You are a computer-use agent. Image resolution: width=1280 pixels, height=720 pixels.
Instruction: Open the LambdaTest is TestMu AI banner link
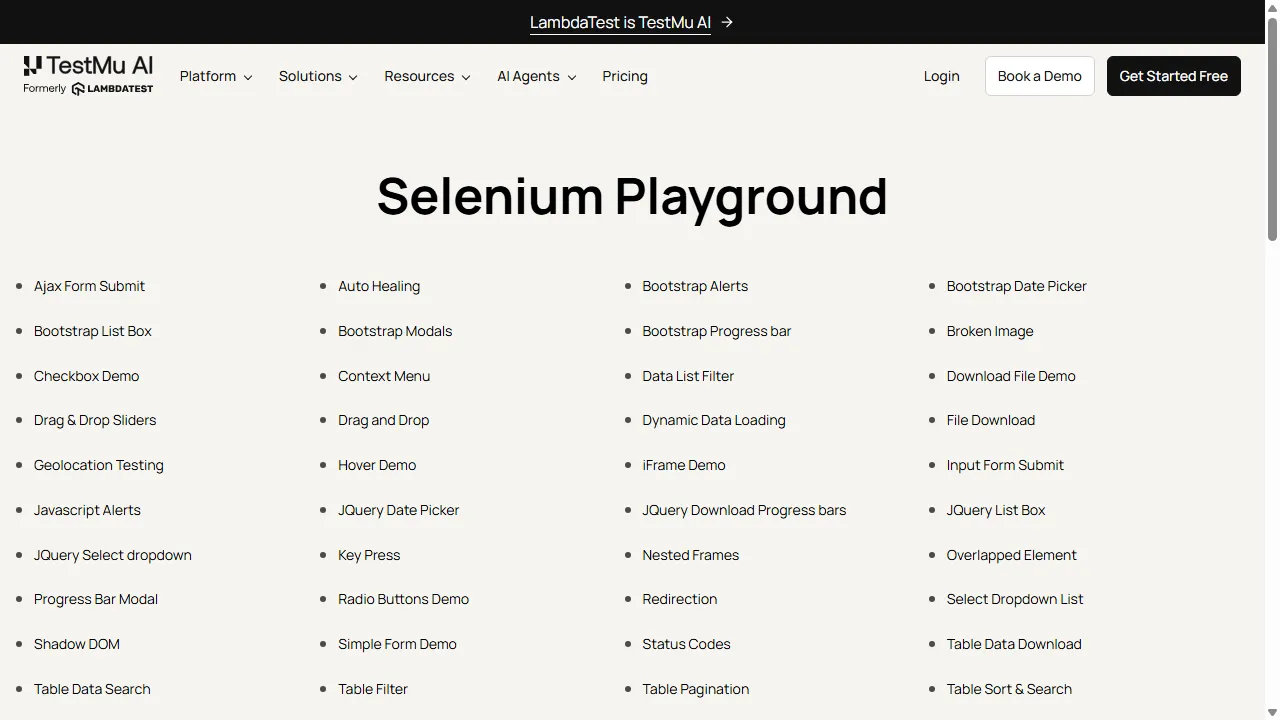[x=620, y=22]
